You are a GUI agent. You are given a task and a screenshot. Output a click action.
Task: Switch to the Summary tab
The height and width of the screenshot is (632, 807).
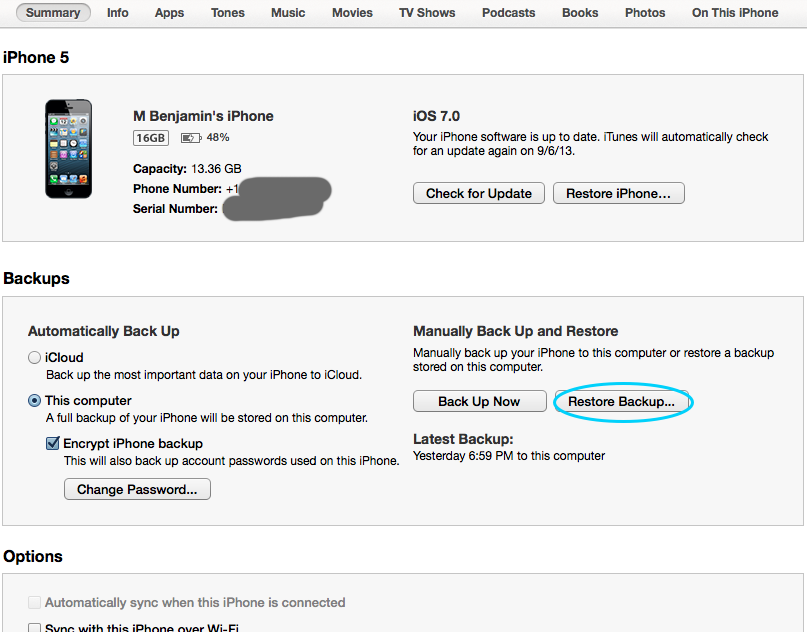click(x=53, y=12)
